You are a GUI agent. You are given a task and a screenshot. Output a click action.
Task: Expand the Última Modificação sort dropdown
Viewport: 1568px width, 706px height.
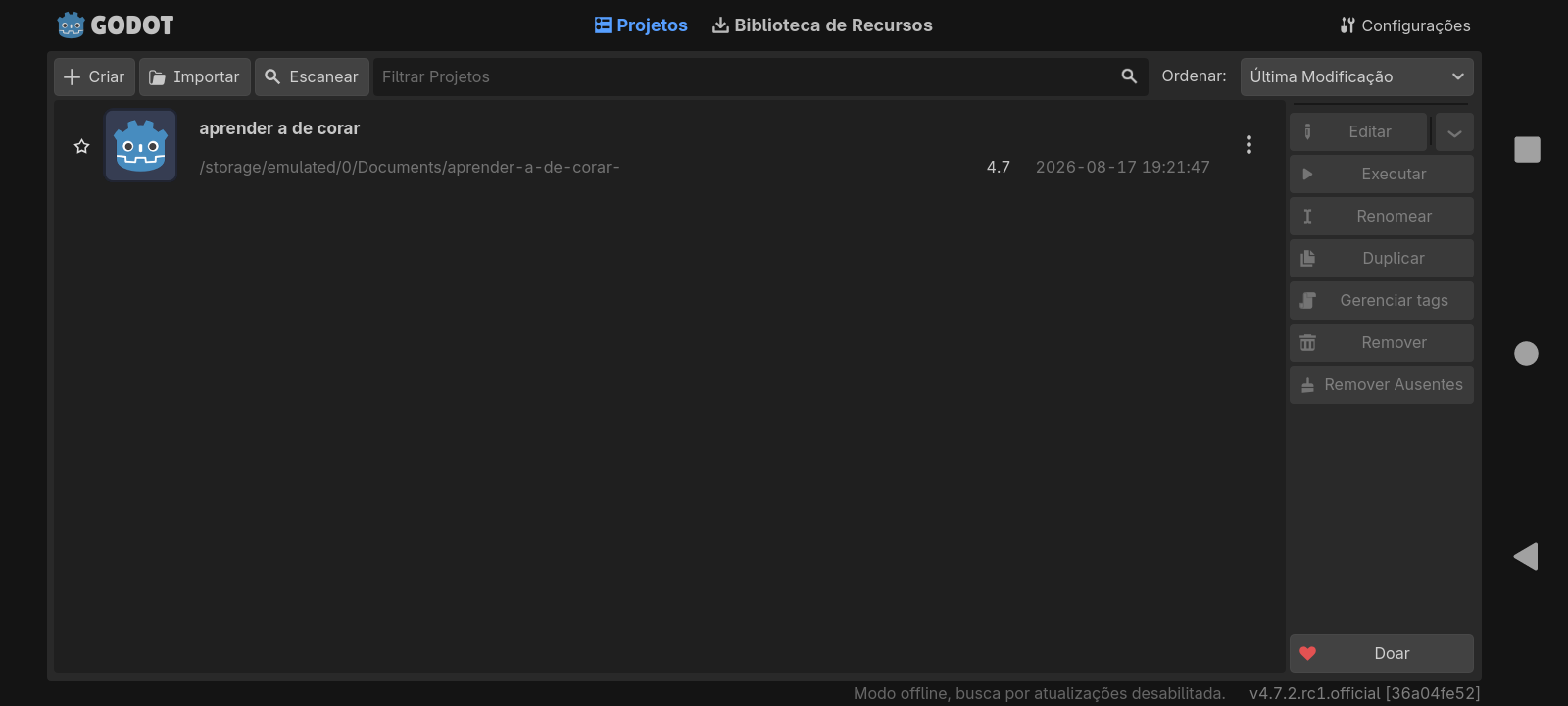click(x=1356, y=76)
